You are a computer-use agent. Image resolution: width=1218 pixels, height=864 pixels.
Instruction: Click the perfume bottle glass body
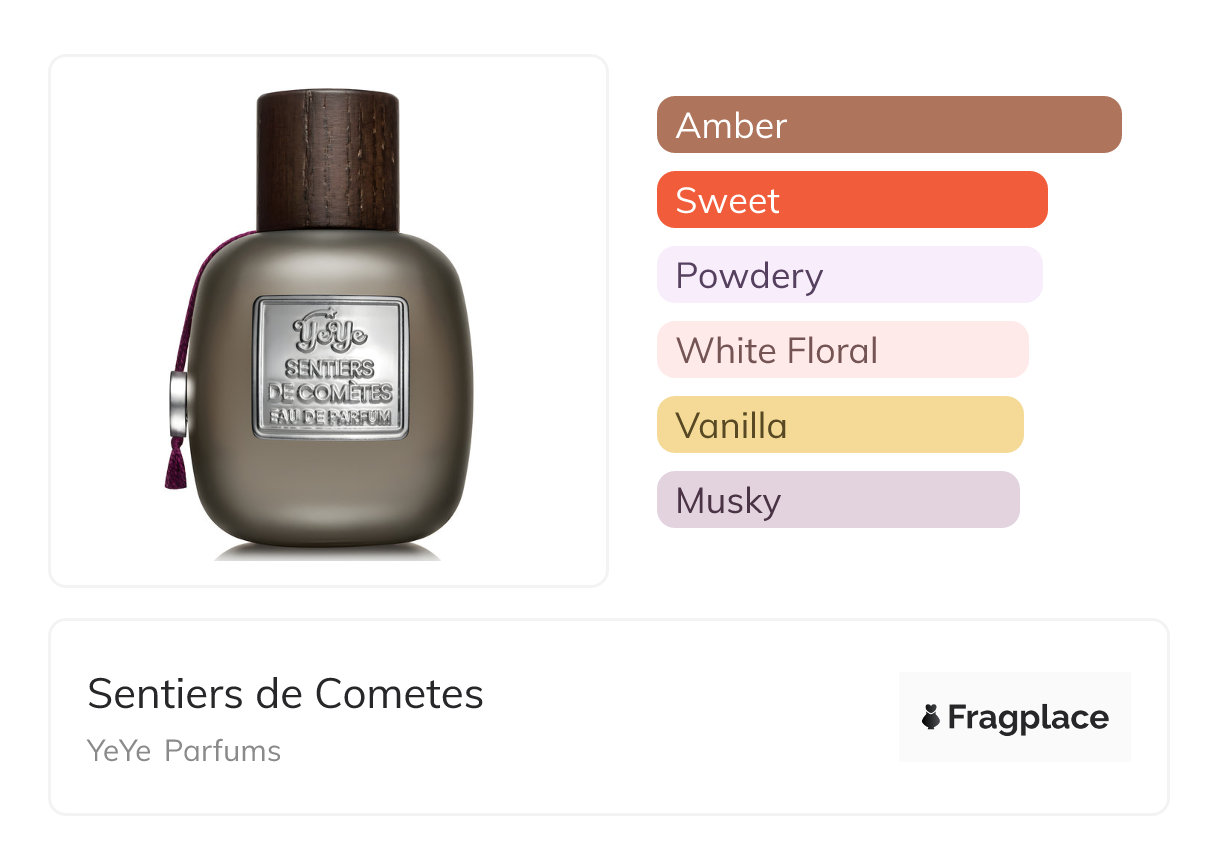tap(330, 490)
